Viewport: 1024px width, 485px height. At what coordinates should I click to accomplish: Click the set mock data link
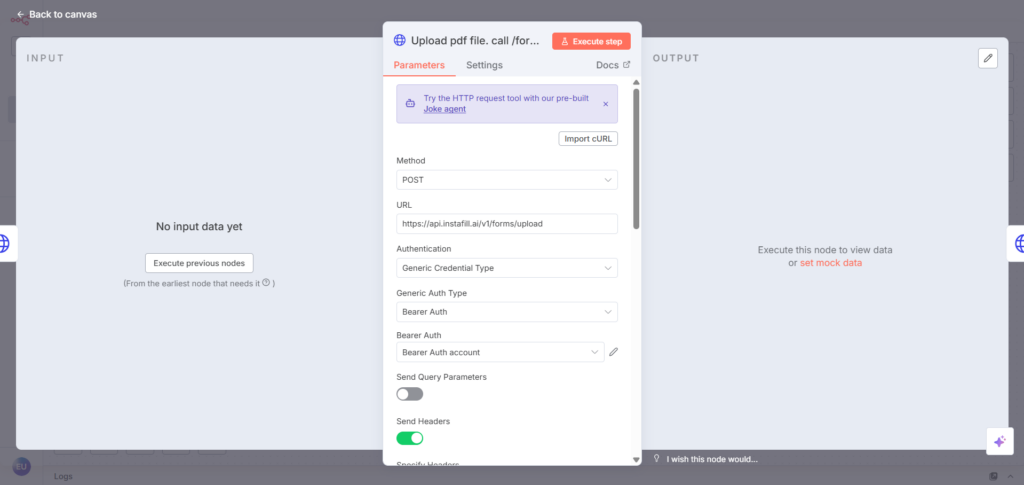click(x=830, y=263)
